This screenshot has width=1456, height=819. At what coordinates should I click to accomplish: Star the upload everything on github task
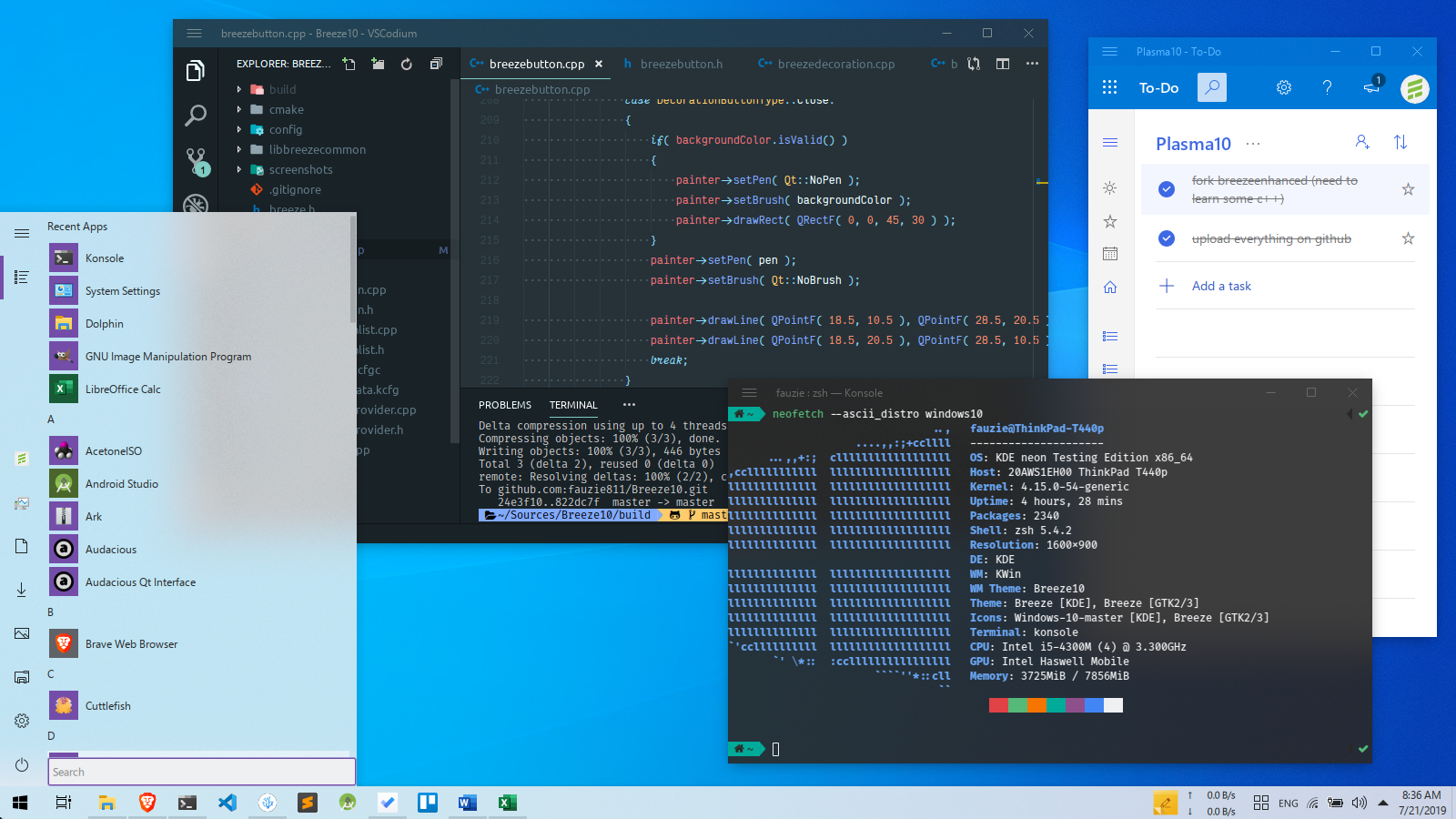[x=1408, y=238]
